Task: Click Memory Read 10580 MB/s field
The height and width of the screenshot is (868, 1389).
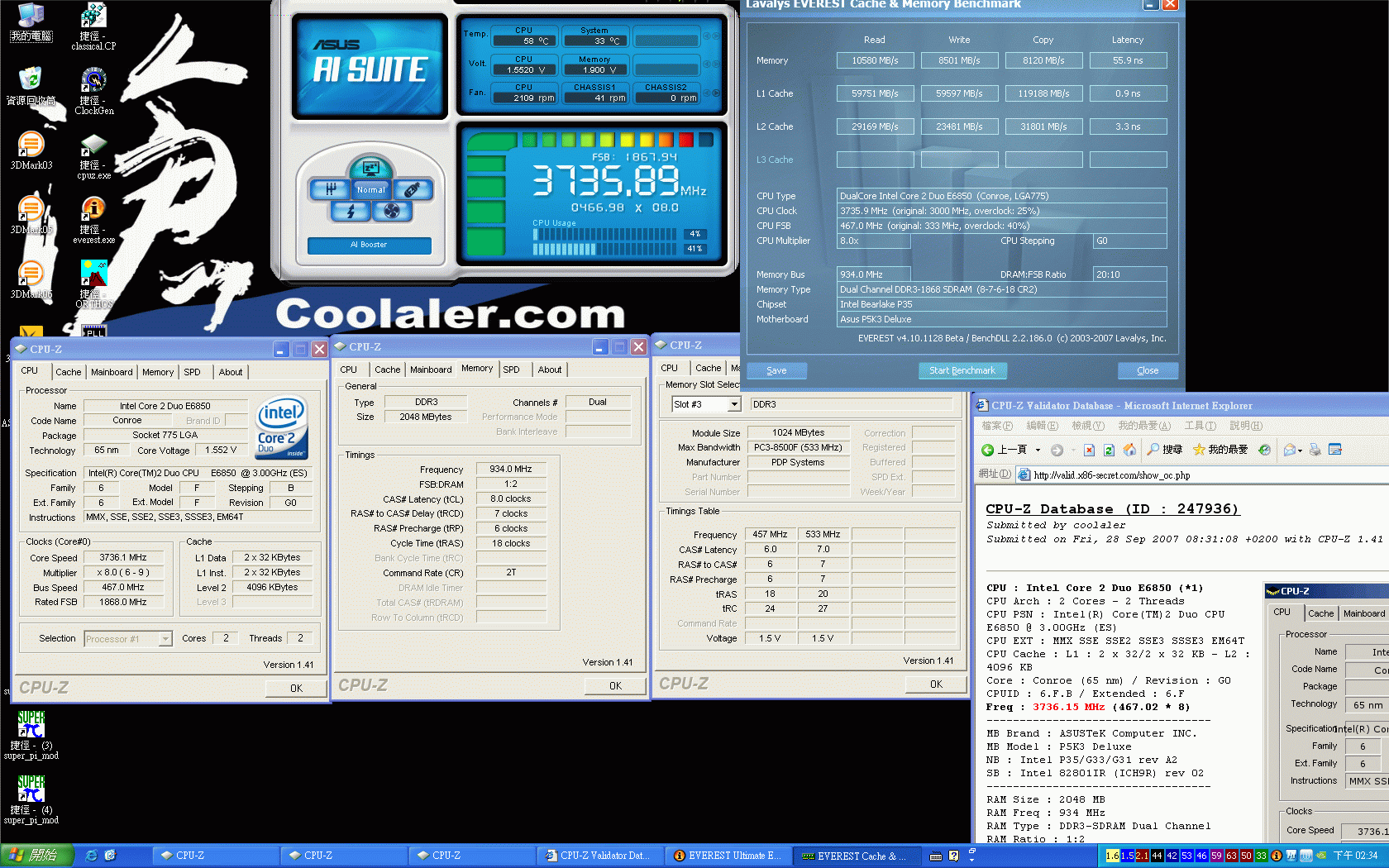Action: coord(875,60)
